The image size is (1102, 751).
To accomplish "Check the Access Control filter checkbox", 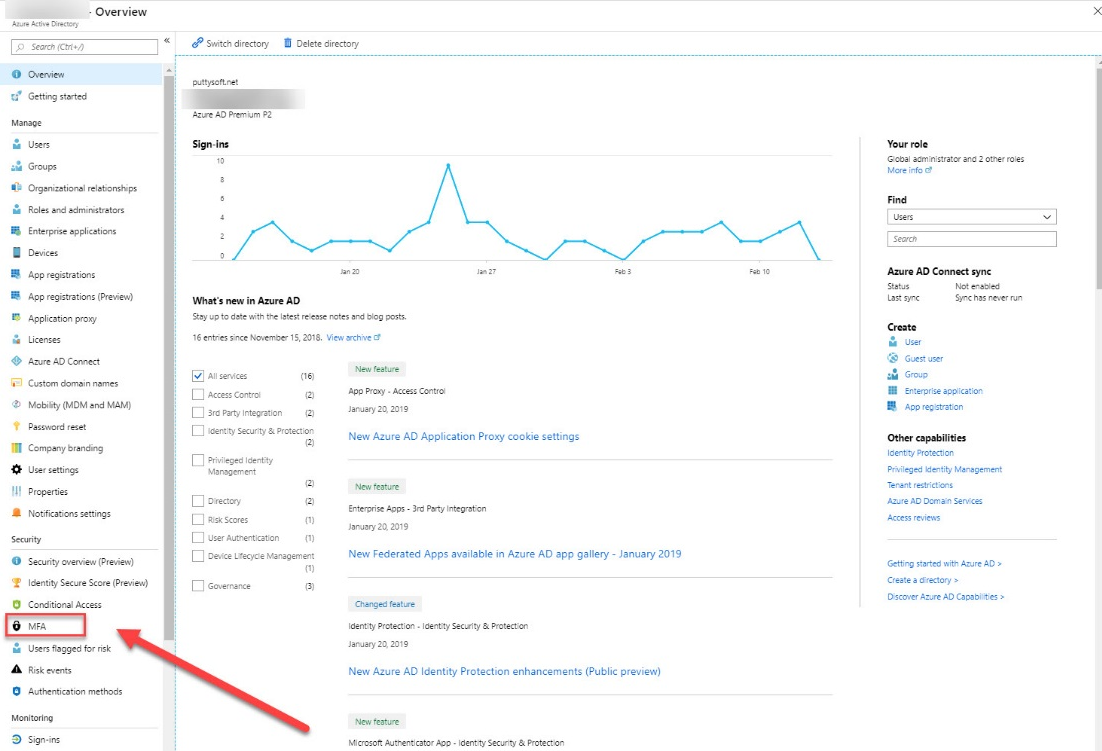I will click(x=198, y=395).
